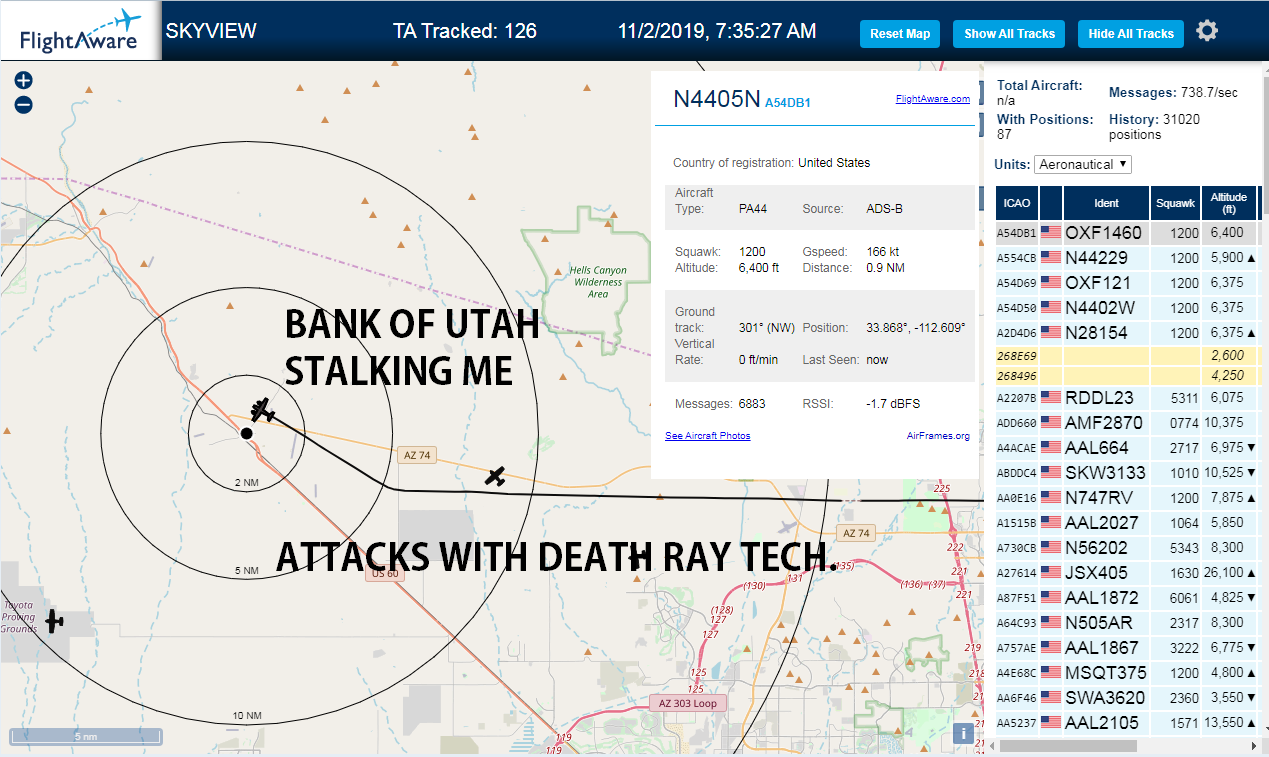
Task: Sort table by ICAO column header
Action: tap(1017, 203)
